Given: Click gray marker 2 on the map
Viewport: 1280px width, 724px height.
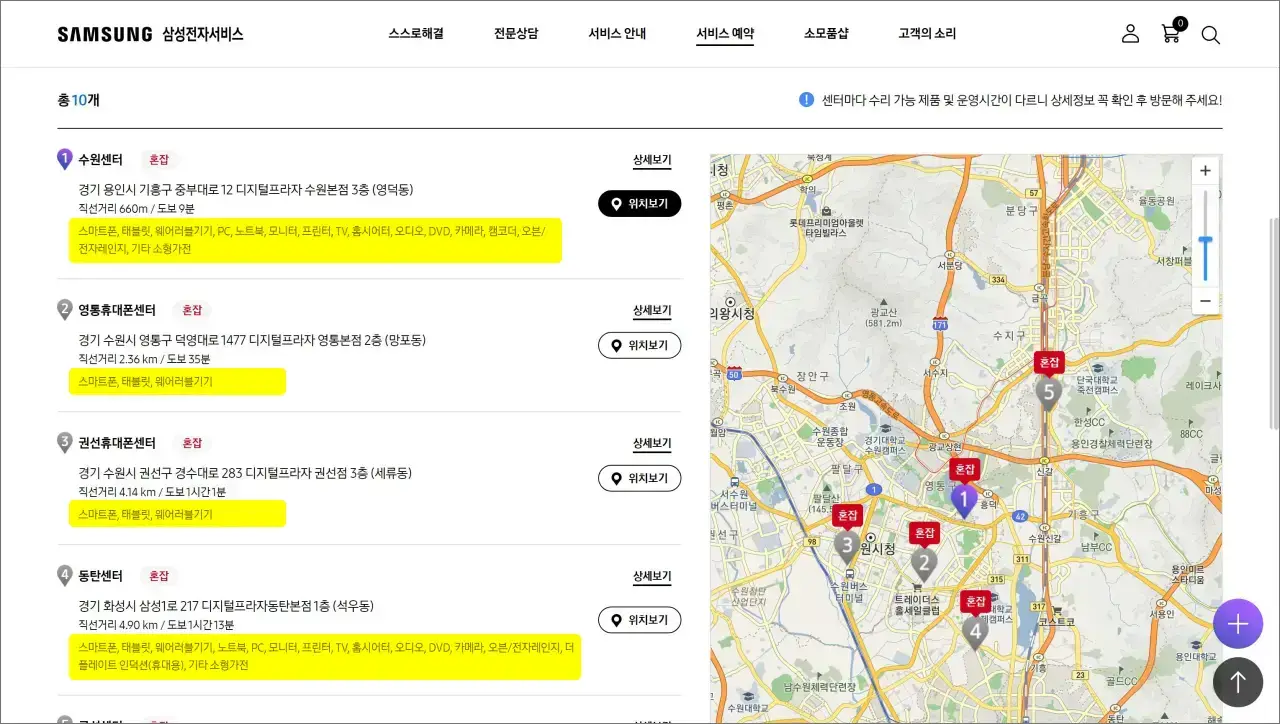Looking at the screenshot, I should [924, 565].
